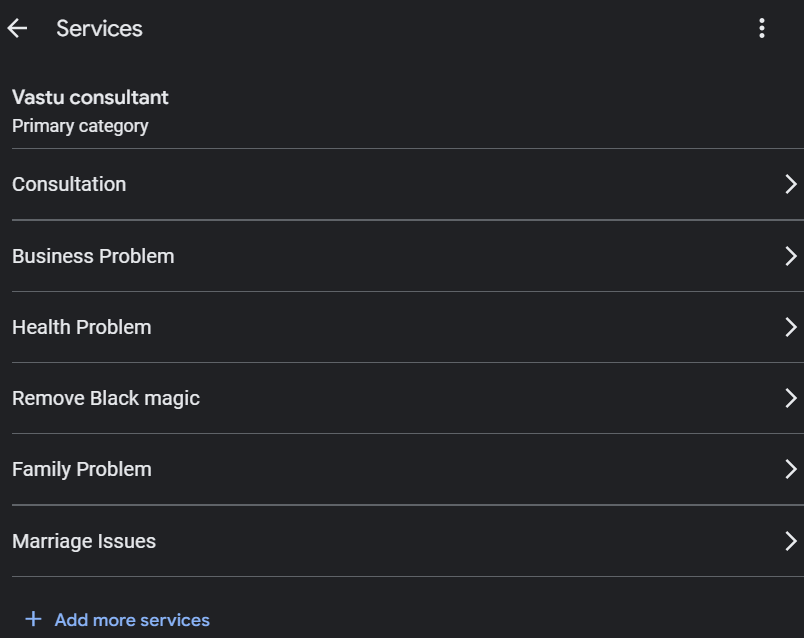Choose the Family Problem service label
Screen dimensions: 804x638
pos(82,469)
